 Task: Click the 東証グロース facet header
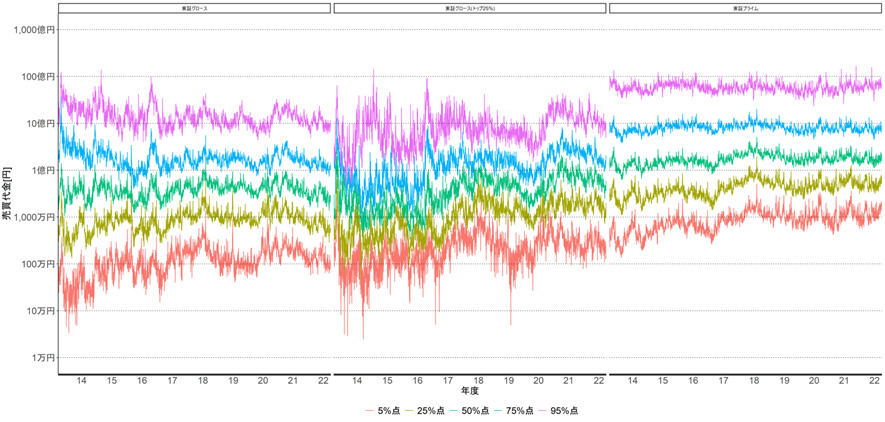pyautogui.click(x=194, y=8)
